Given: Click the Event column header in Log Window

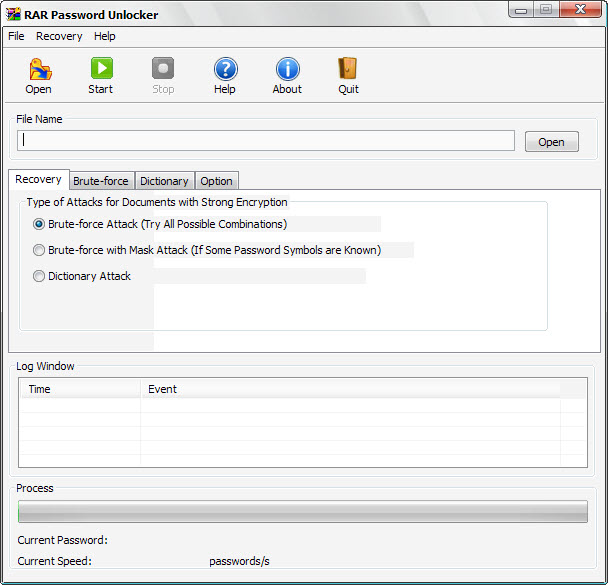Looking at the screenshot, I should tap(350, 389).
